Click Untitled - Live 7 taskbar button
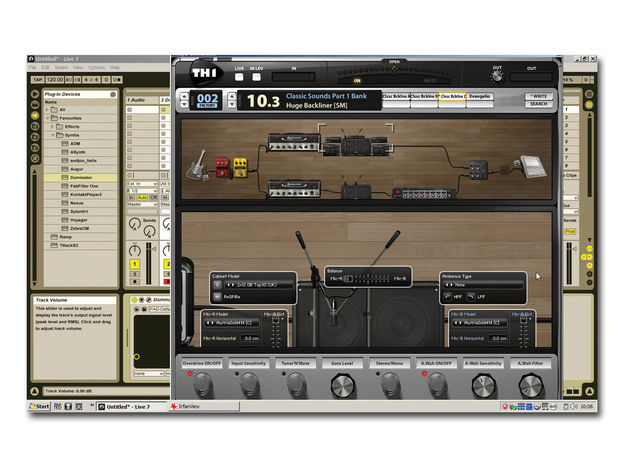The width and height of the screenshot is (630, 473). pyautogui.click(x=131, y=407)
